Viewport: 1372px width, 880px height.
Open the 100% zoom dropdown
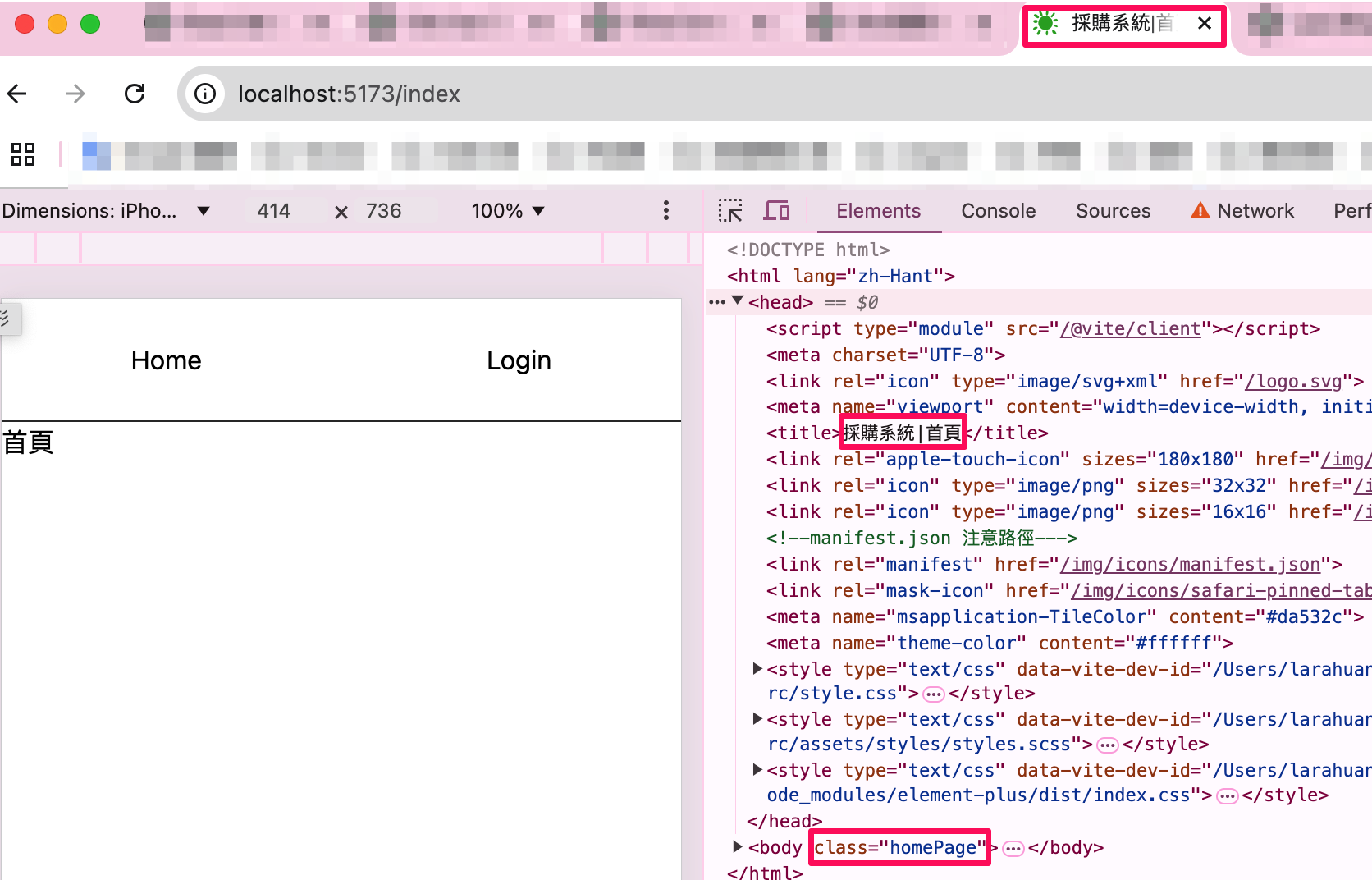[507, 211]
